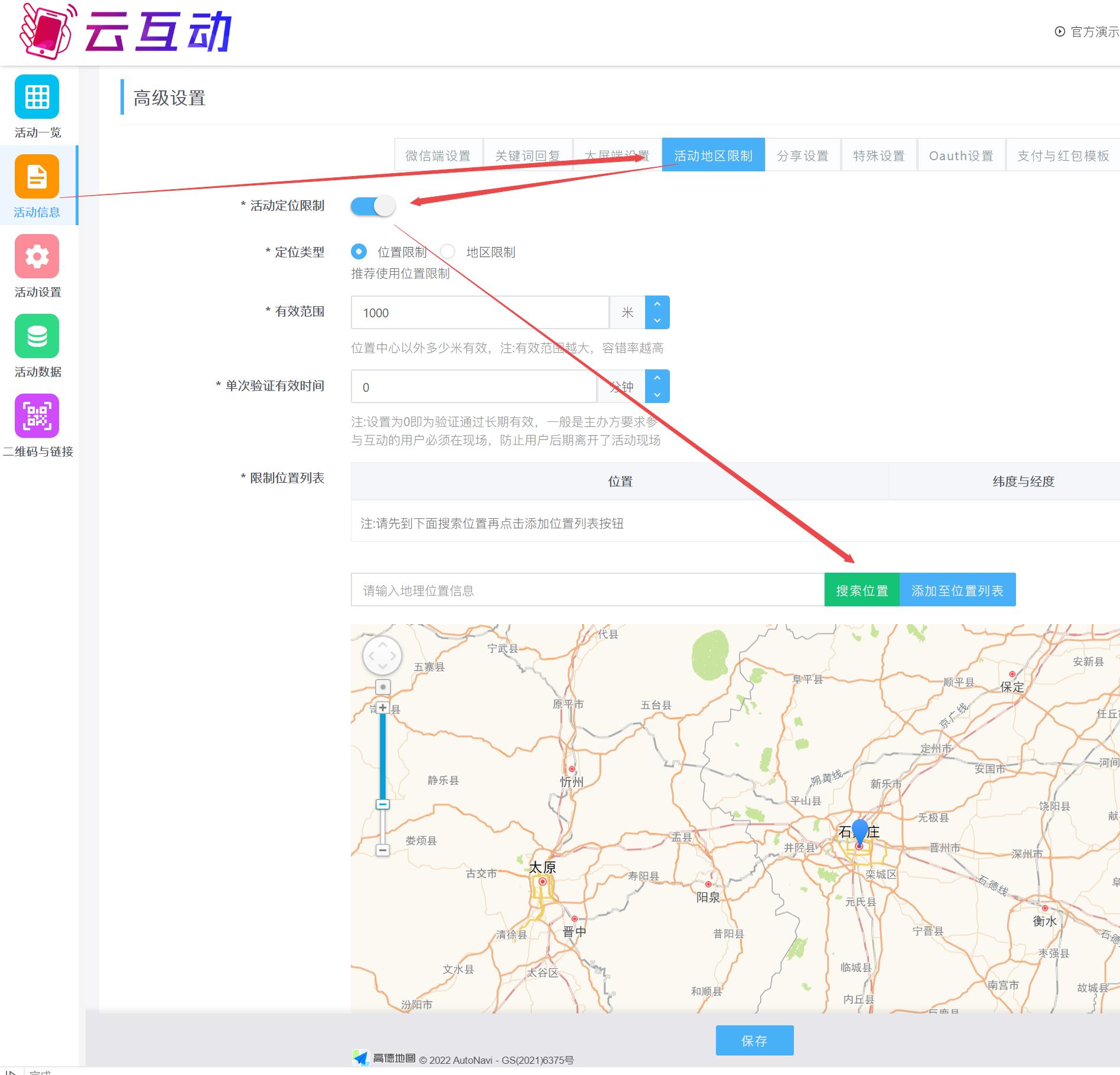Click the 添加至位置列表 button
Screen dimensions: 1120x1075
[957, 590]
